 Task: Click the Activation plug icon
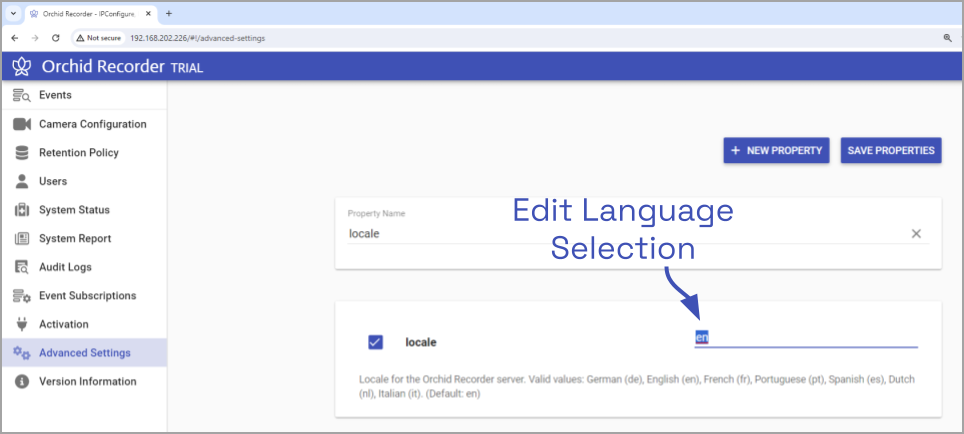click(x=22, y=324)
